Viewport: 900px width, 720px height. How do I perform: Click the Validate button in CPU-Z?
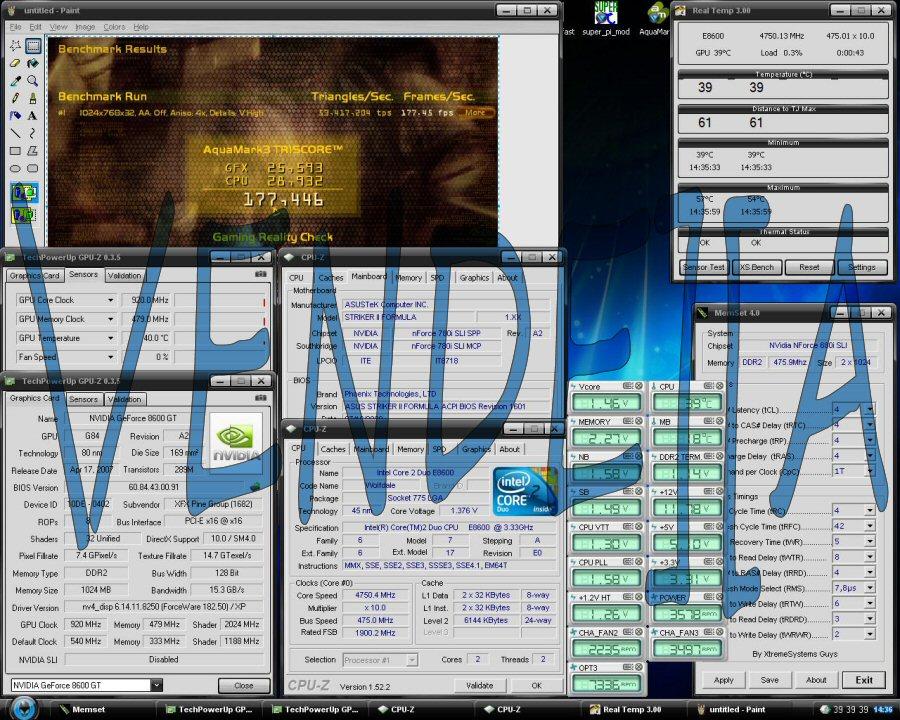click(x=479, y=686)
